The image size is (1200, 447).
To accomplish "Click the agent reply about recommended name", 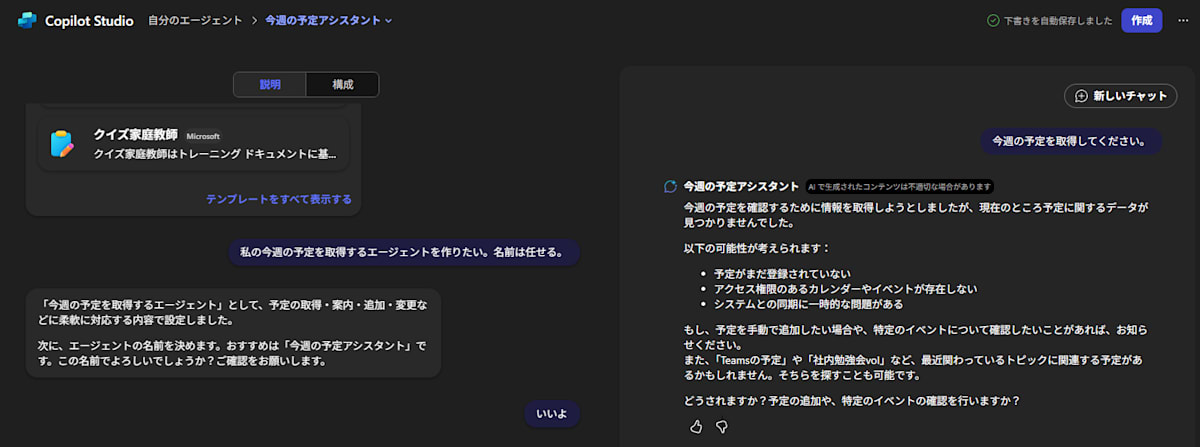I will click(233, 334).
